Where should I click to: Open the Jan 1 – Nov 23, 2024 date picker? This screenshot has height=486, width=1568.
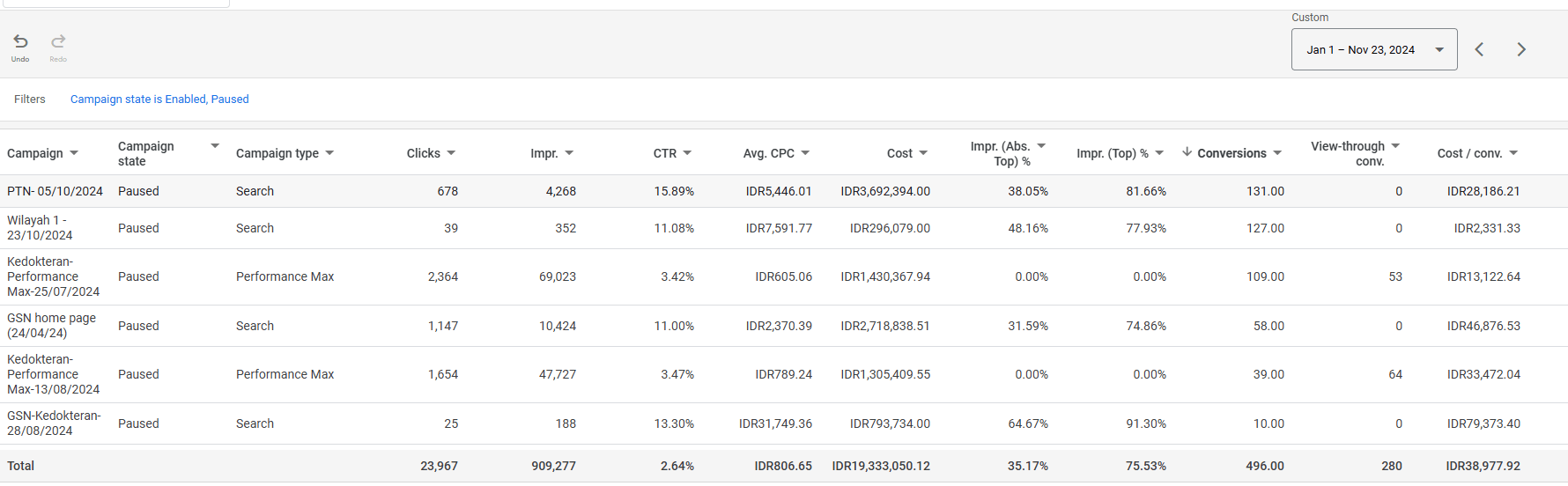(1373, 50)
